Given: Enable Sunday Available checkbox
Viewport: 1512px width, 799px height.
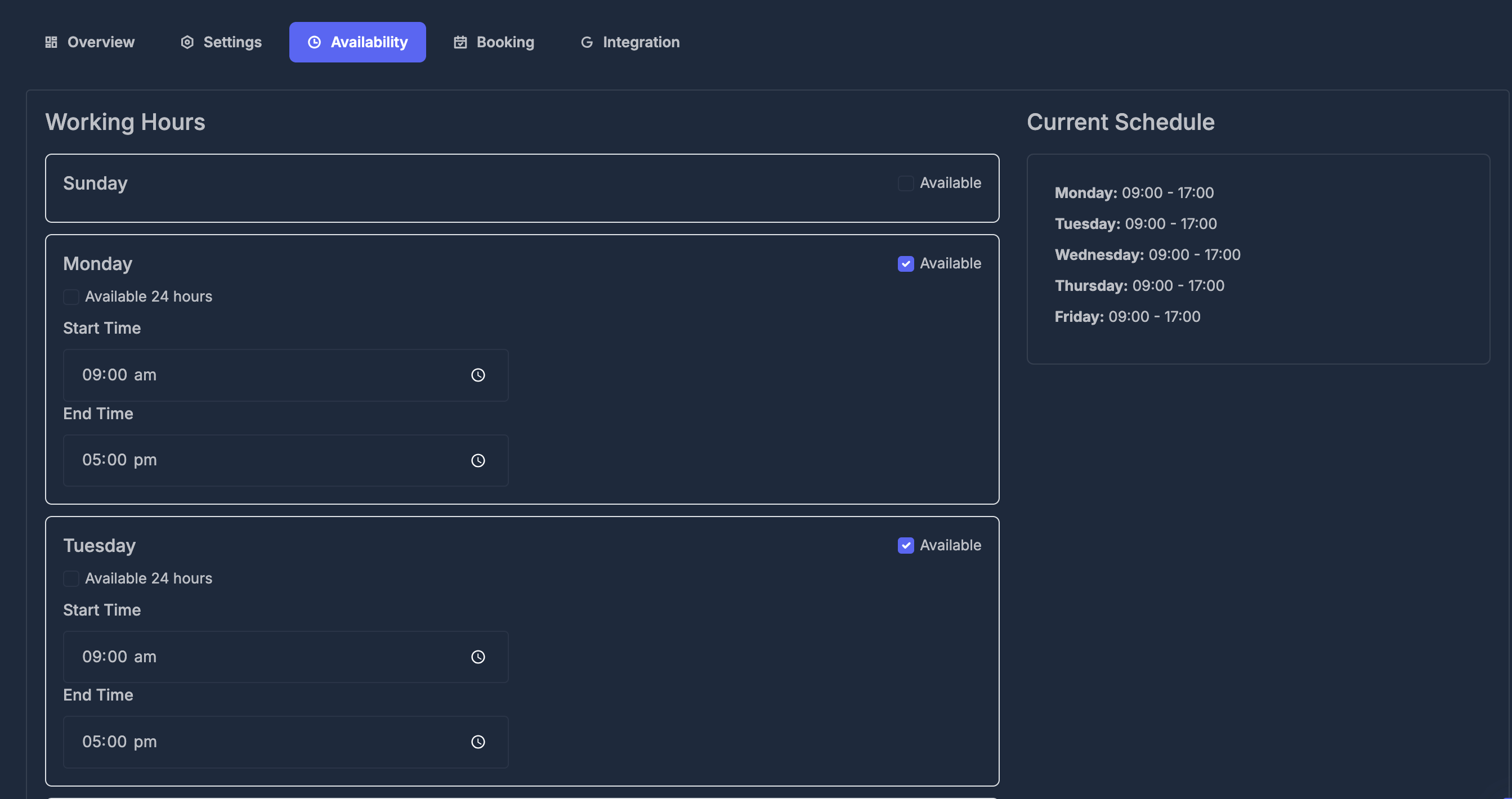Looking at the screenshot, I should coord(906,183).
